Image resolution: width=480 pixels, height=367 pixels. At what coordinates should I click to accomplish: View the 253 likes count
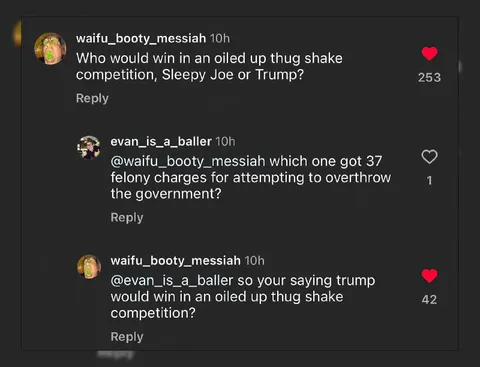pos(429,77)
